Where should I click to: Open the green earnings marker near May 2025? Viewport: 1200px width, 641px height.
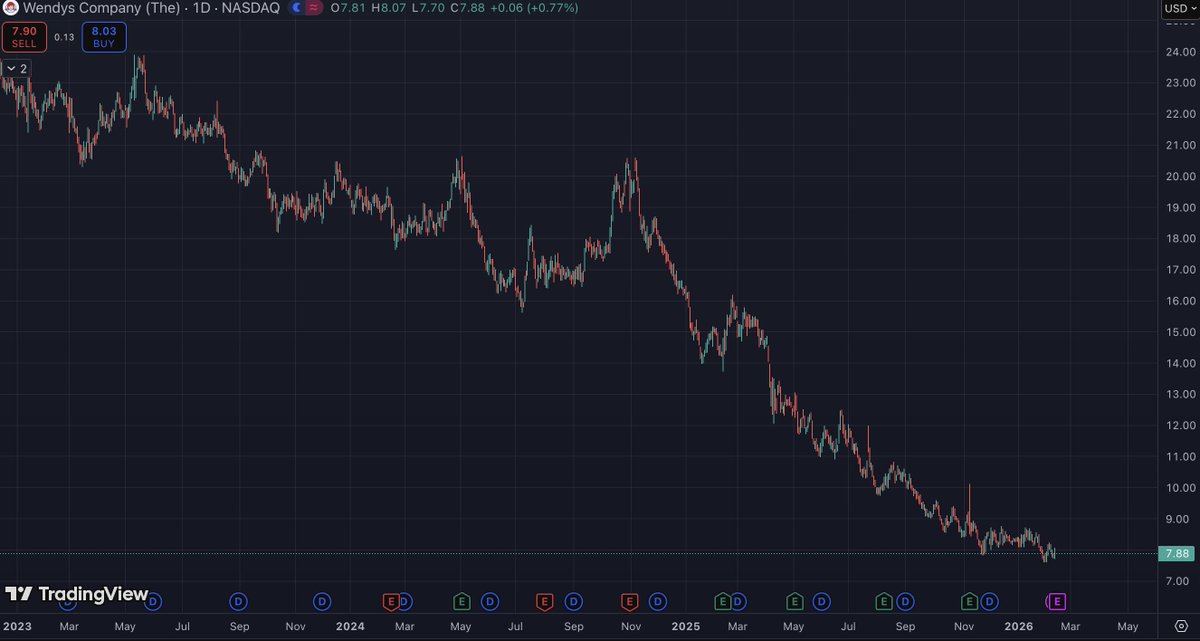[794, 601]
